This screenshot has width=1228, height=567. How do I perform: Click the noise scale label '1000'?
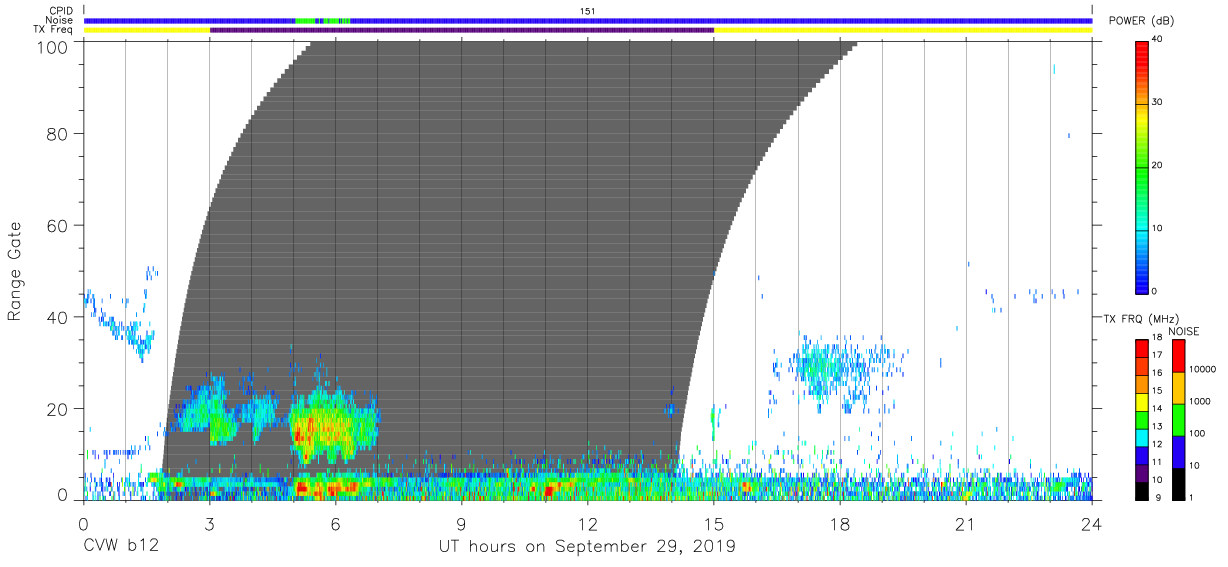click(x=1200, y=401)
